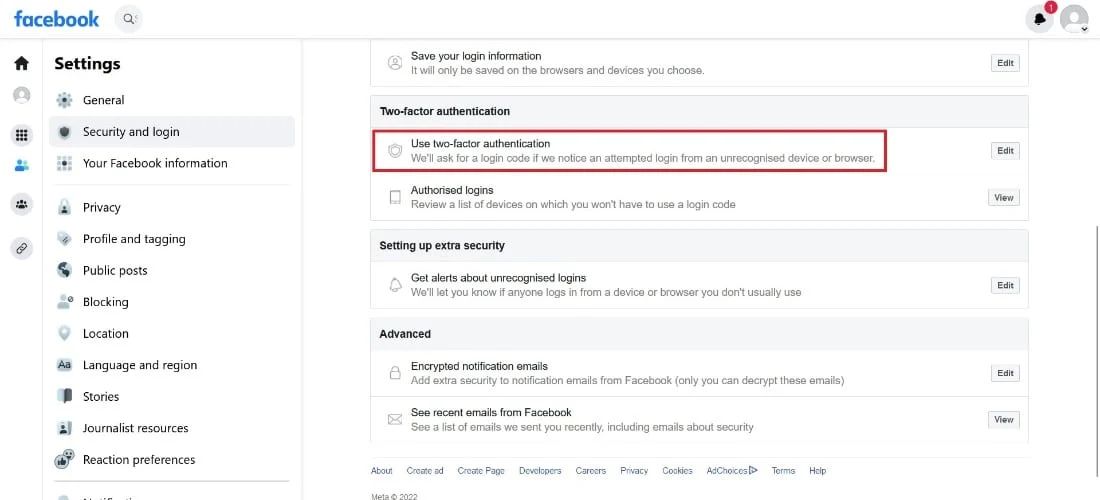
Task: Open the apps grid menu icon
Action: pyautogui.click(x=22, y=135)
